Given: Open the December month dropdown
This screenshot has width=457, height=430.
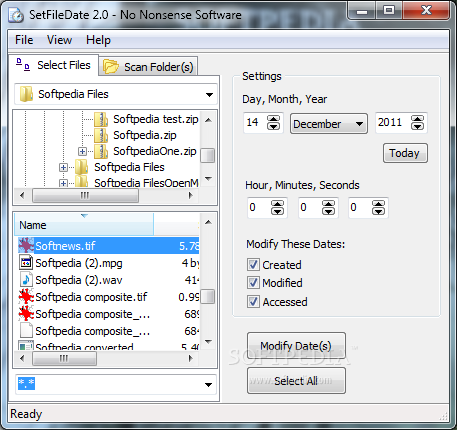Looking at the screenshot, I should coord(329,124).
